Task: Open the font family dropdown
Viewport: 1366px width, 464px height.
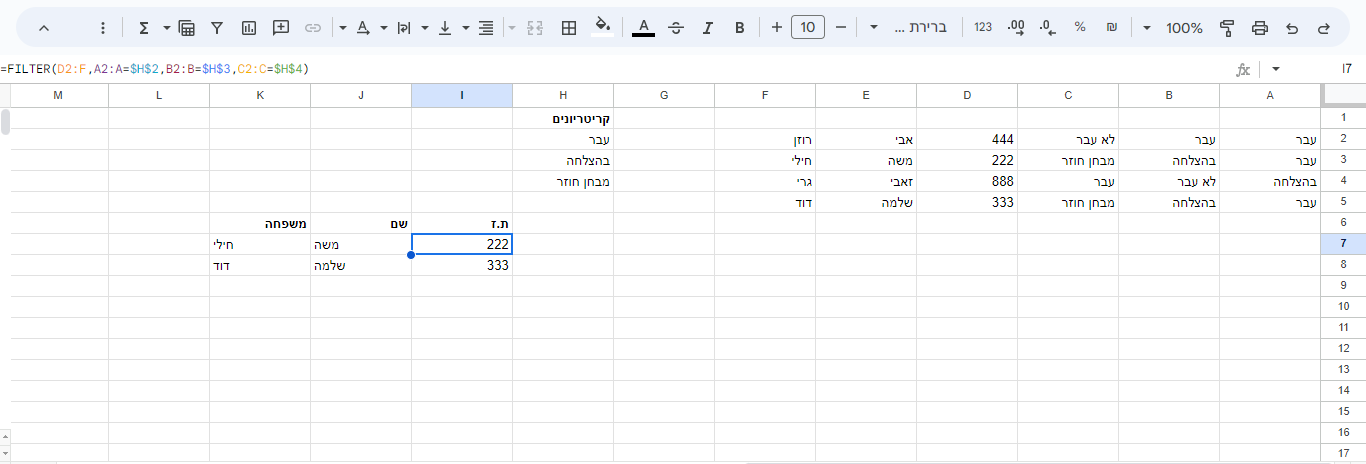Action: pos(909,28)
